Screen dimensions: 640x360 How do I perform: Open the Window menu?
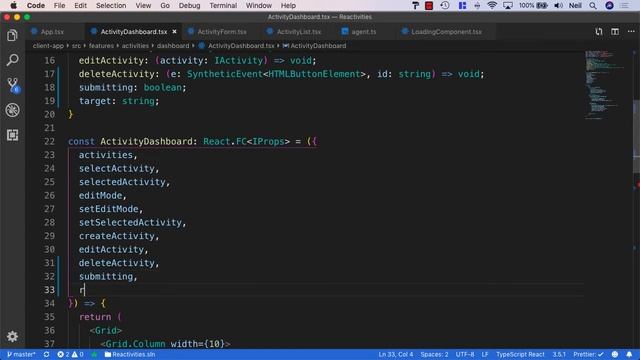click(259, 5)
